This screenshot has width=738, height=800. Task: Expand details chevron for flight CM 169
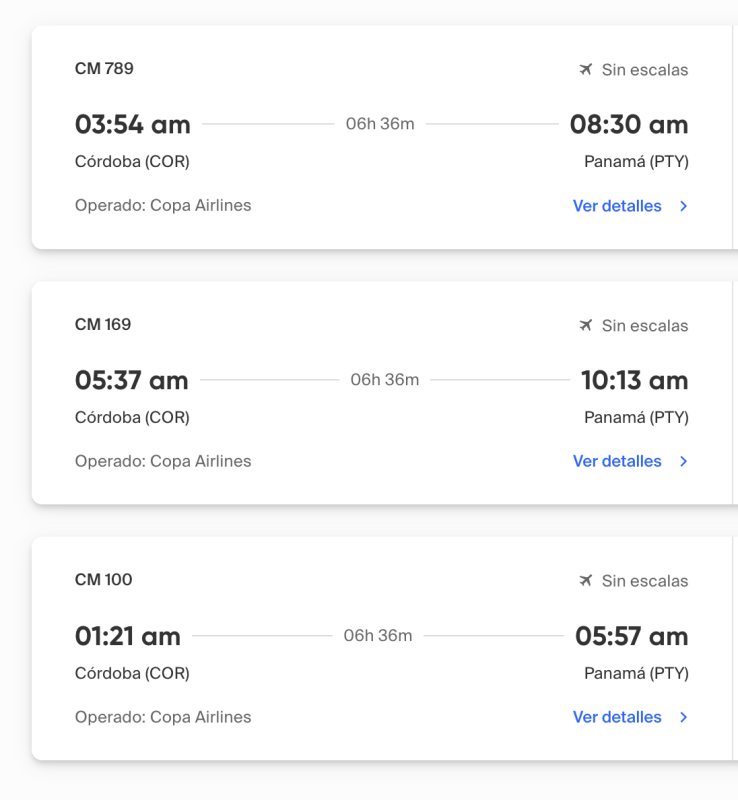684,461
